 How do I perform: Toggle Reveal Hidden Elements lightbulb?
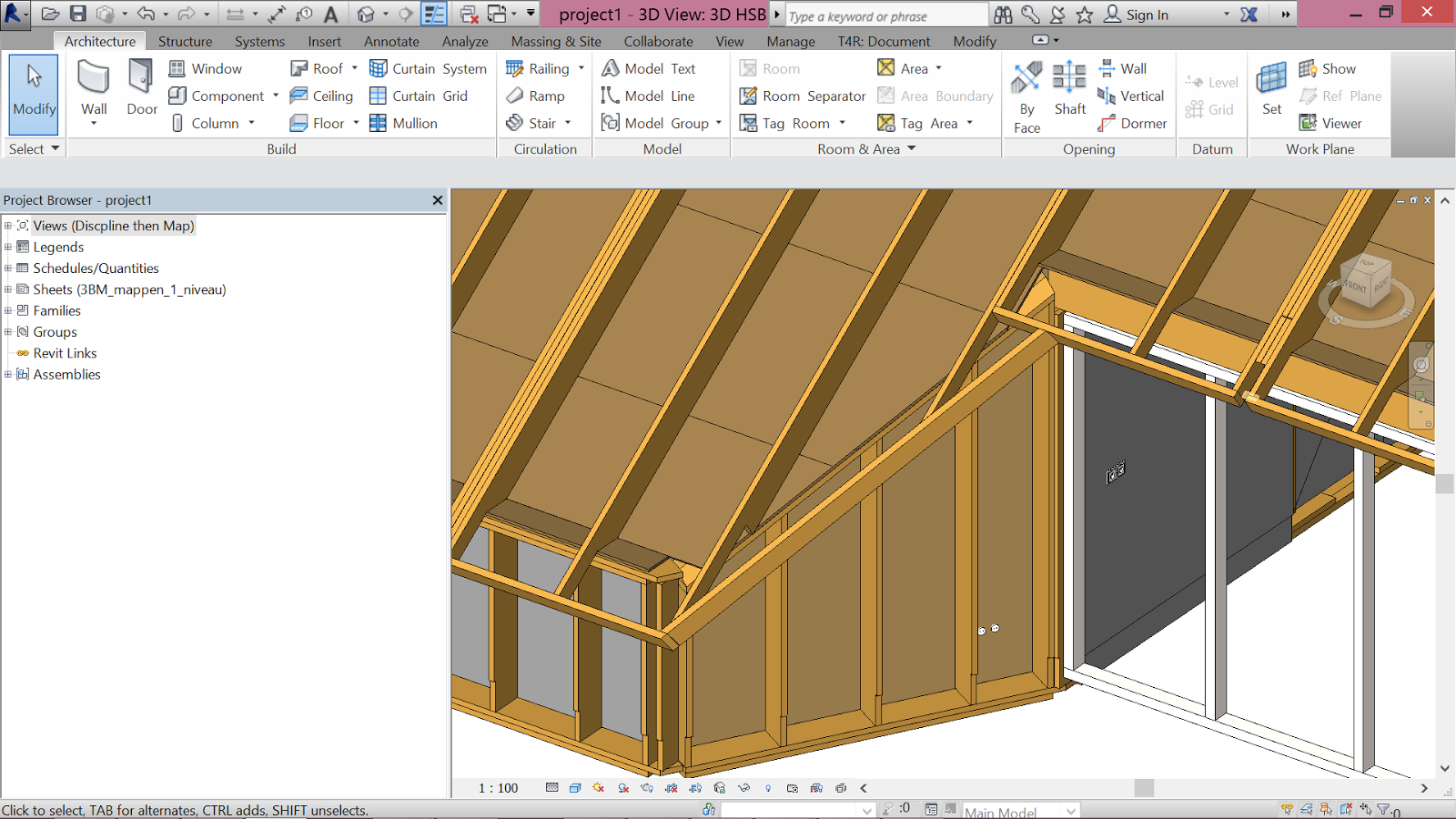pos(768,788)
